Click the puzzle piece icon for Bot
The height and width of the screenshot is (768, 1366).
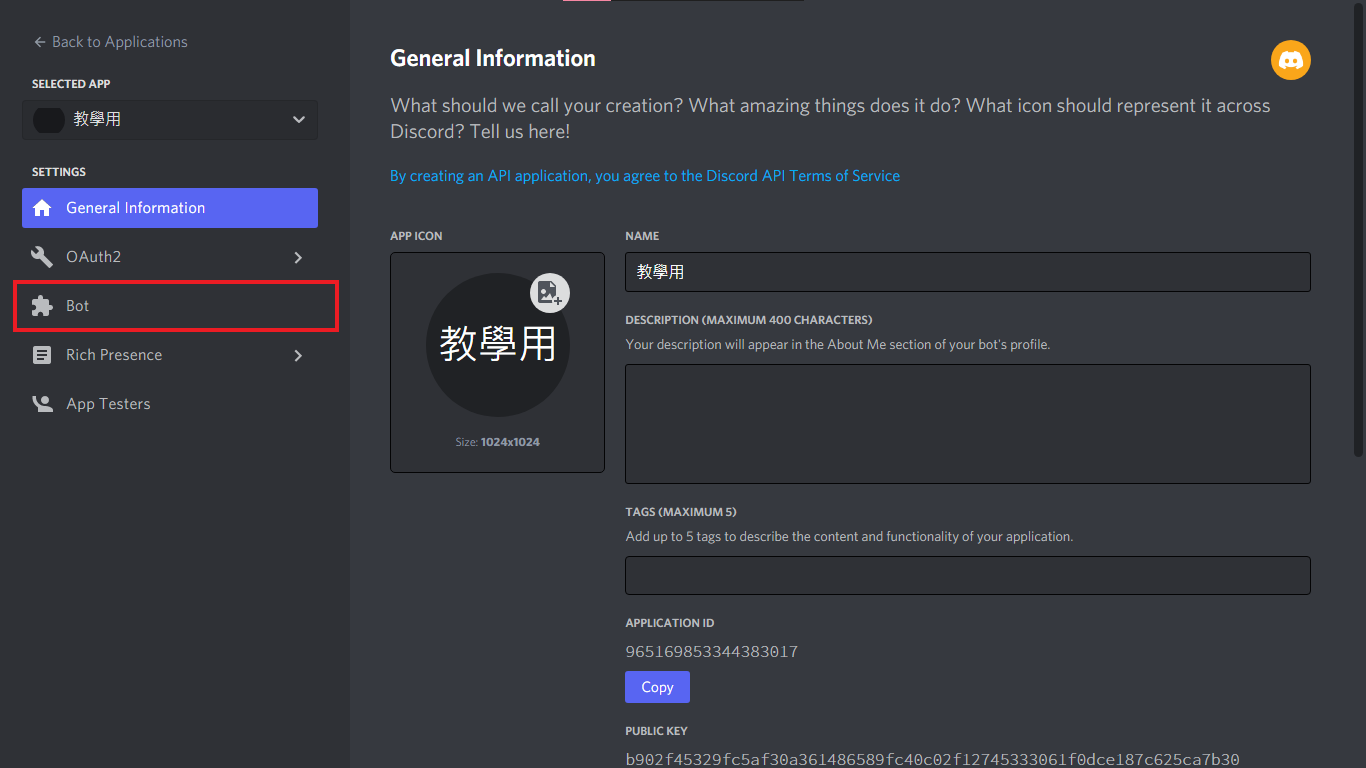click(x=42, y=306)
